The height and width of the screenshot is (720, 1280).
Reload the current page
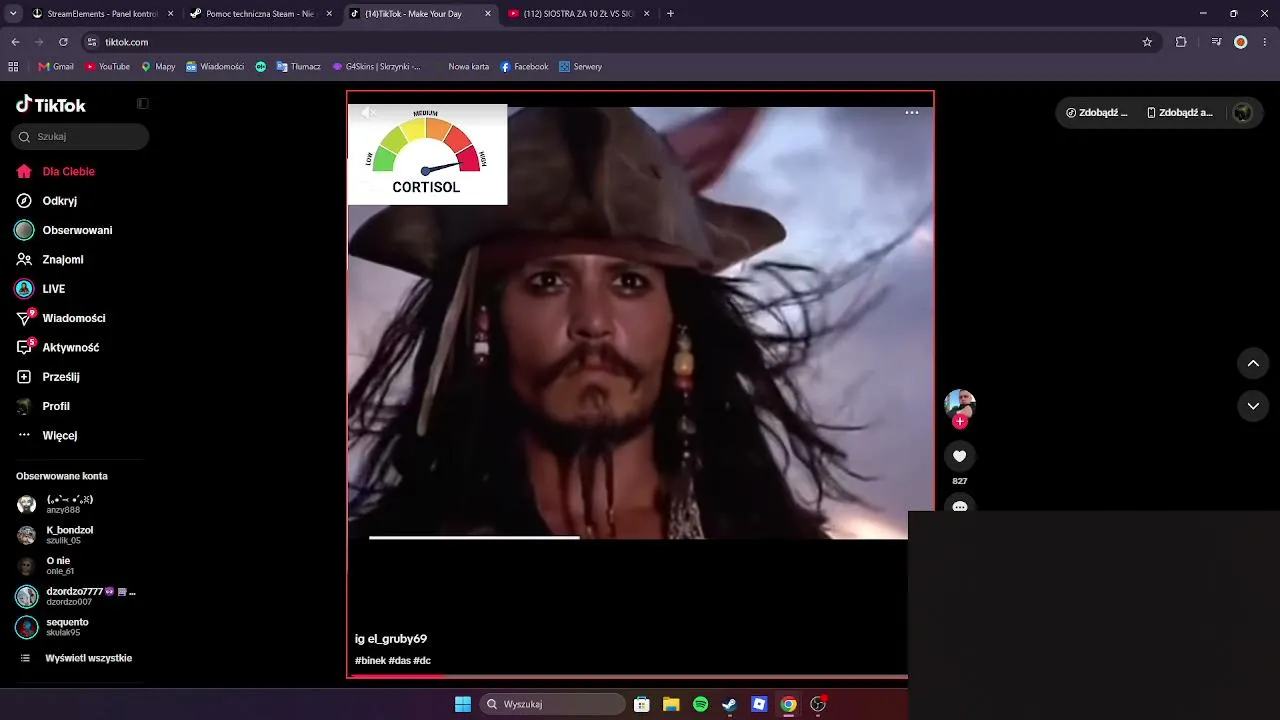(63, 42)
